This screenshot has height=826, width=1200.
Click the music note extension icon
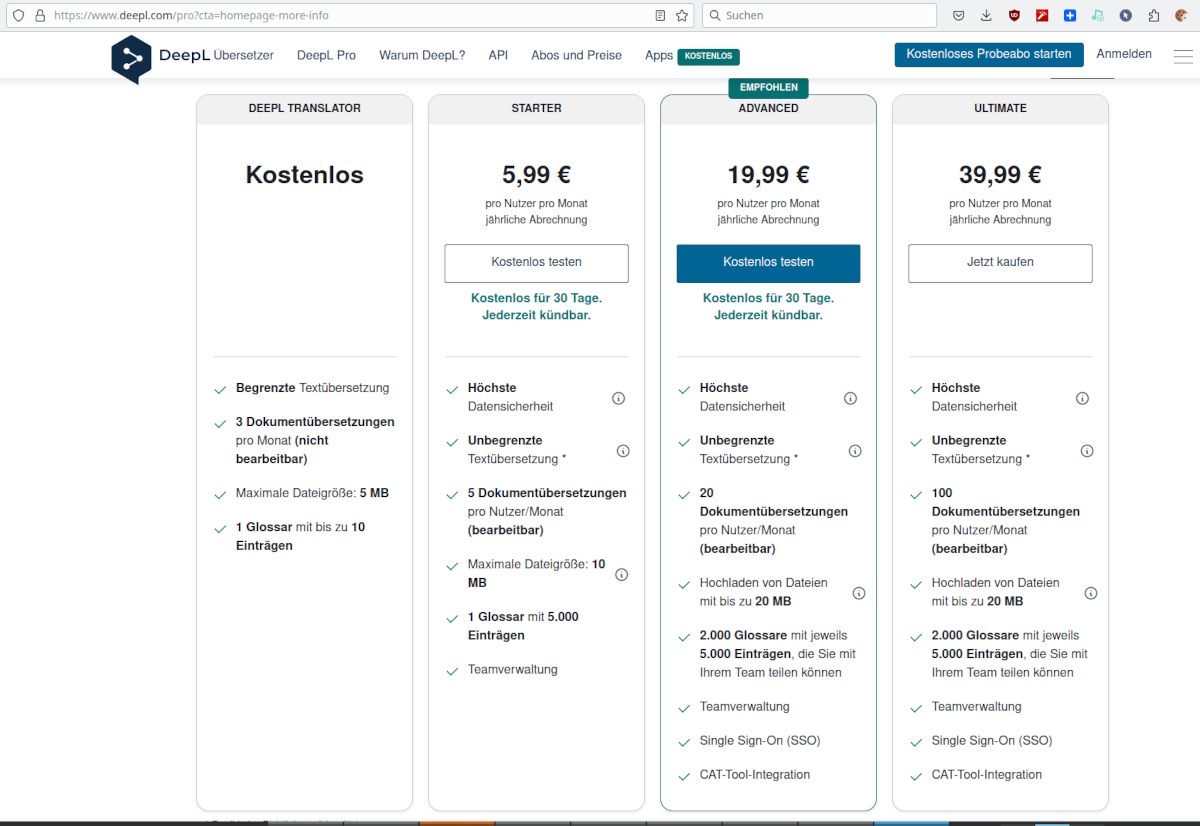tap(1097, 15)
